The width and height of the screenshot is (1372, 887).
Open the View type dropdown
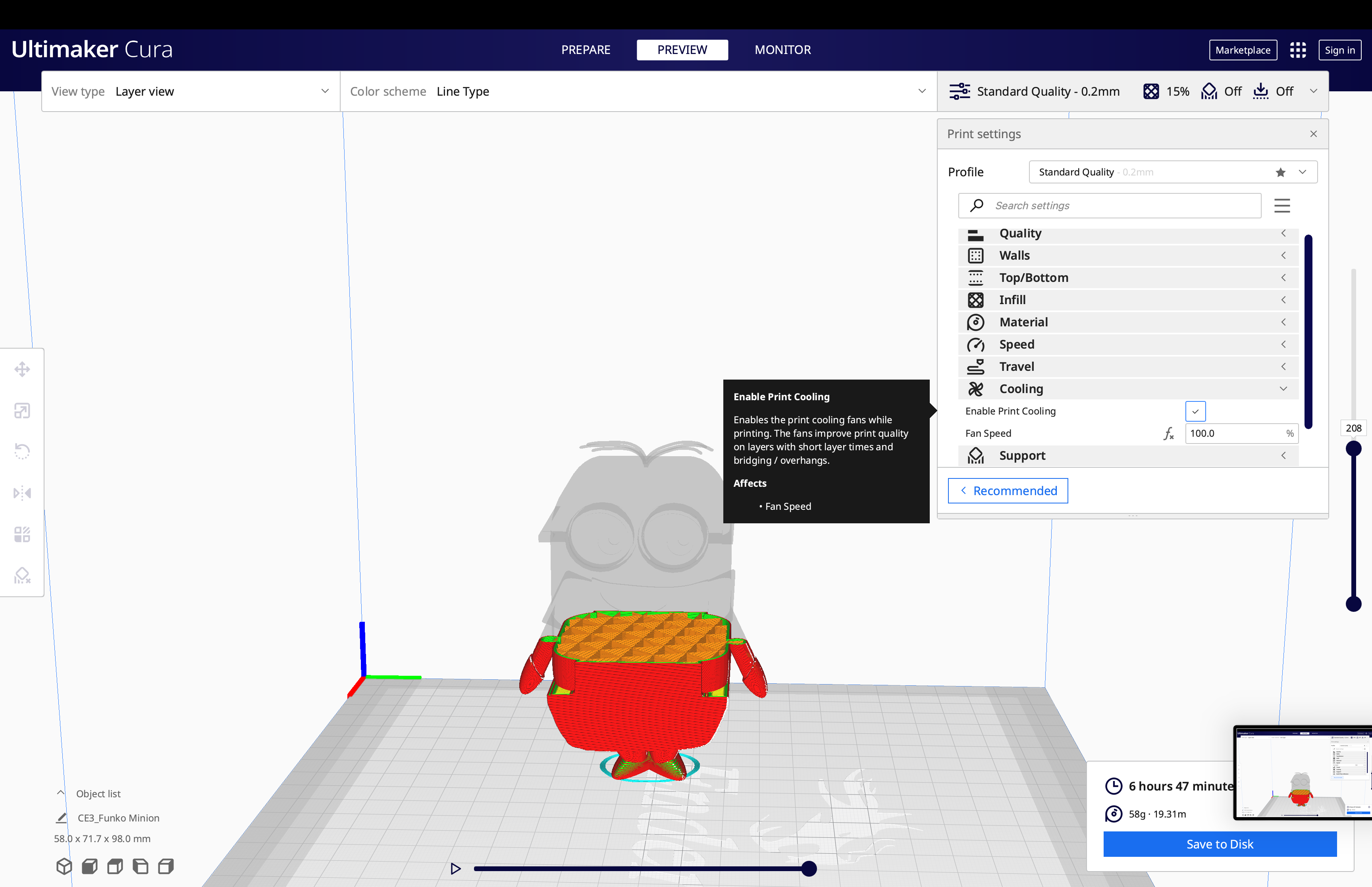191,91
